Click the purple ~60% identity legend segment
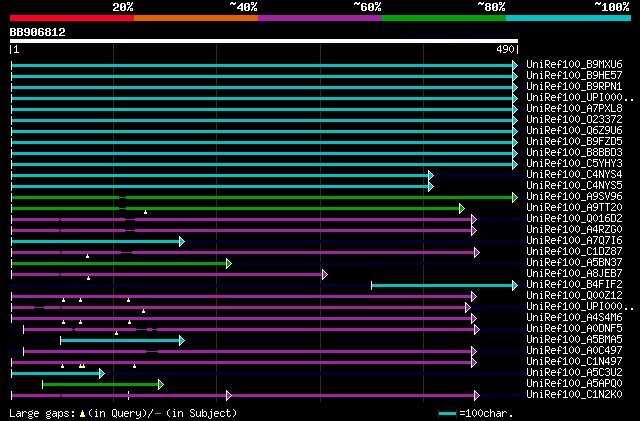The width and height of the screenshot is (640, 421). coord(320,18)
